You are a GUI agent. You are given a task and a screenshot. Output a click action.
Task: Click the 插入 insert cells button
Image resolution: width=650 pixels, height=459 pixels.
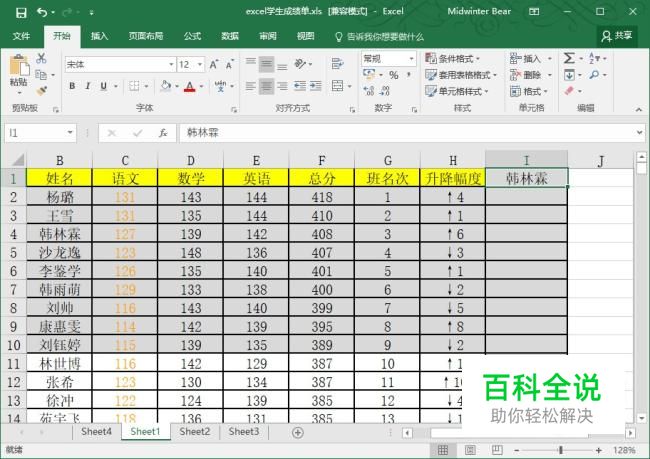(526, 58)
